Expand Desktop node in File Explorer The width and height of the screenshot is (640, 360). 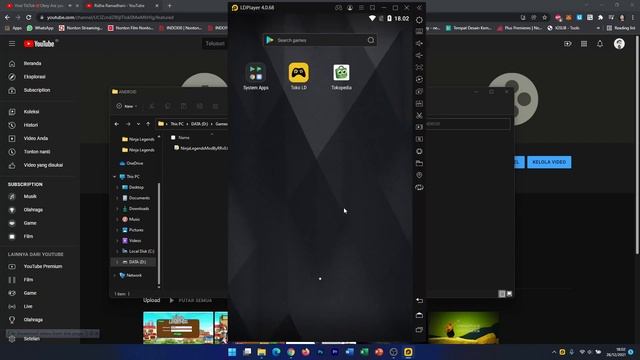pos(118,187)
